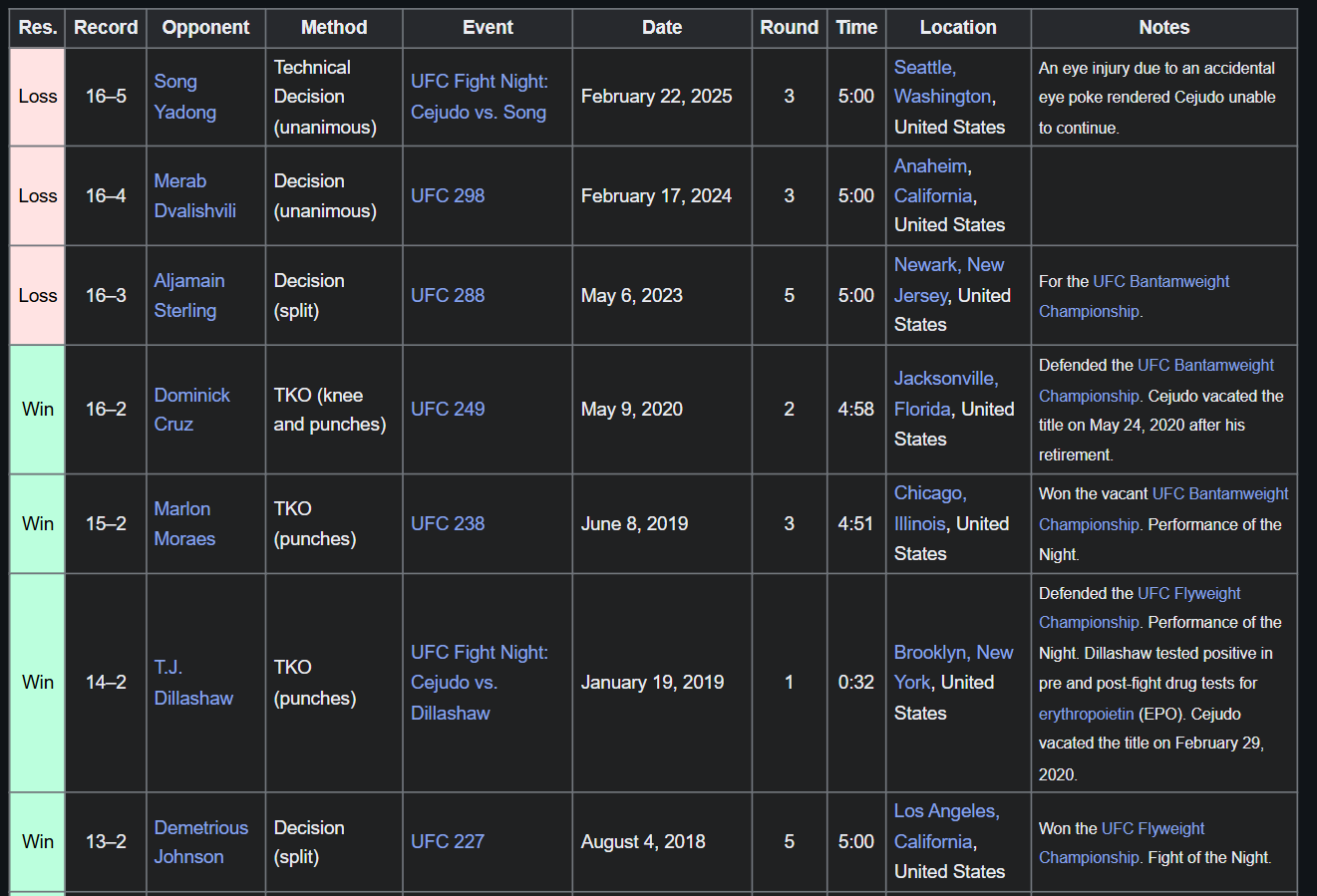Click the Res. column header

38,28
